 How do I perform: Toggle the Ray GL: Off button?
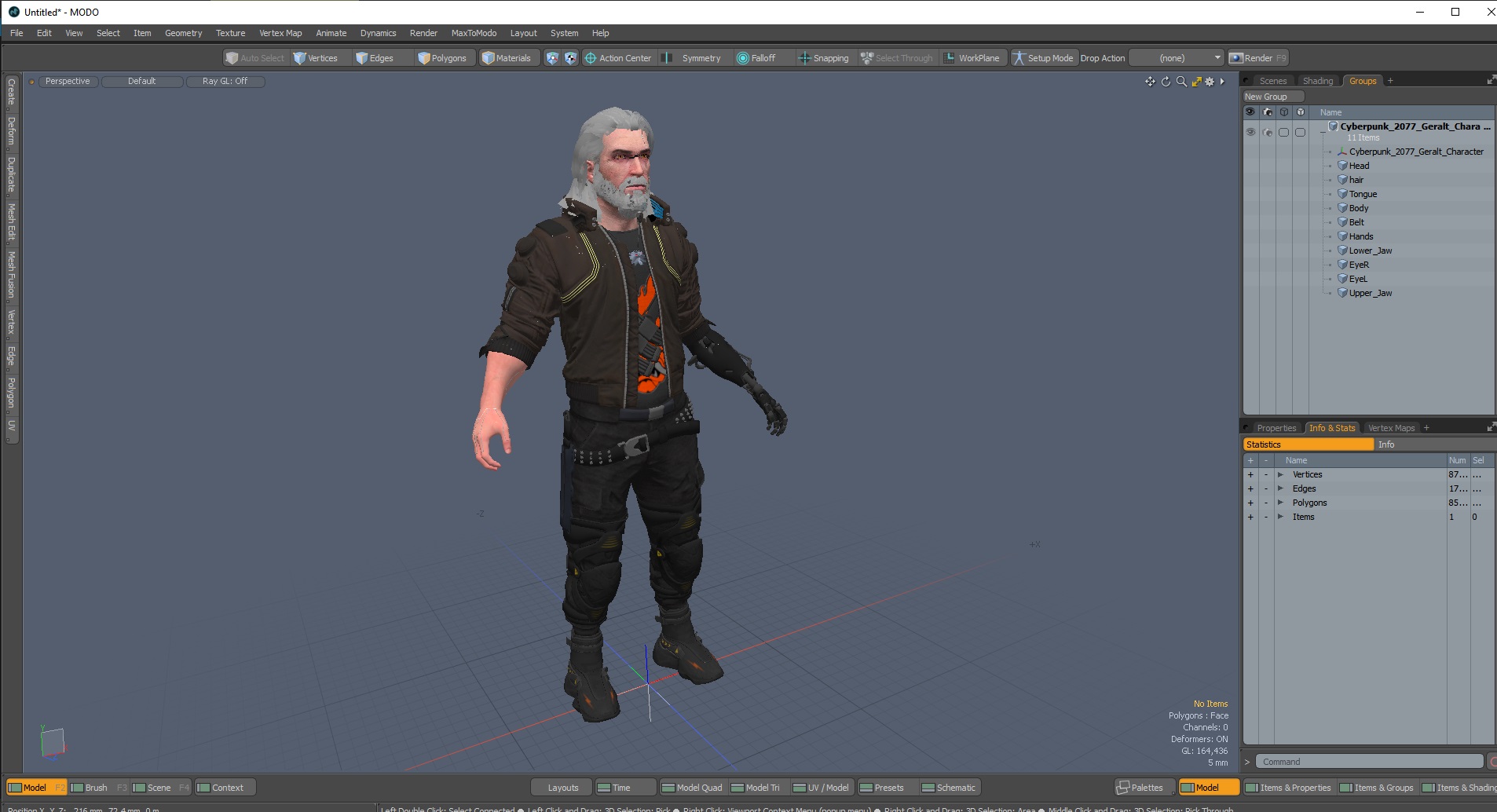coord(225,81)
